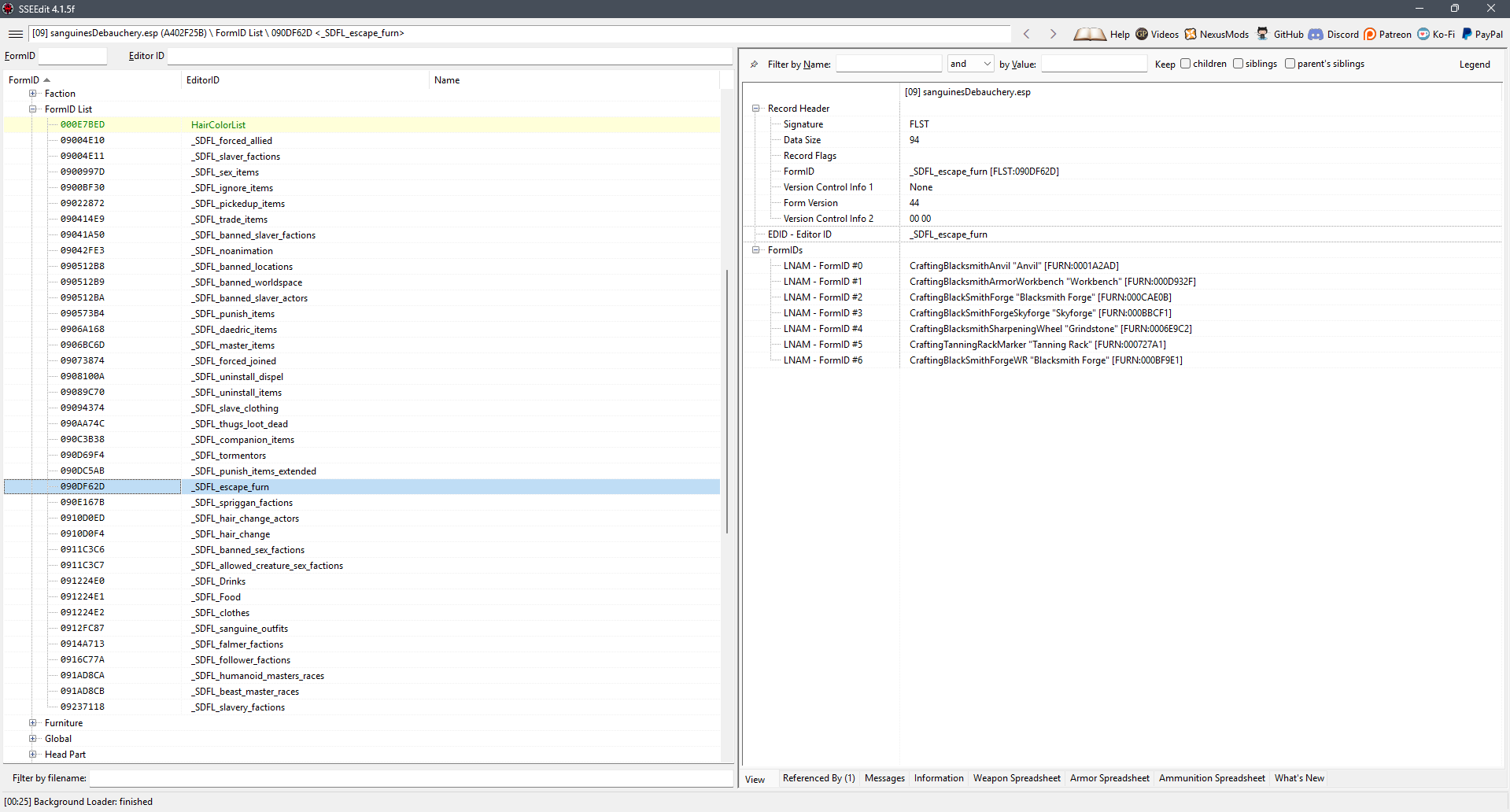Toggle Keep children checkbox

pyautogui.click(x=1185, y=64)
